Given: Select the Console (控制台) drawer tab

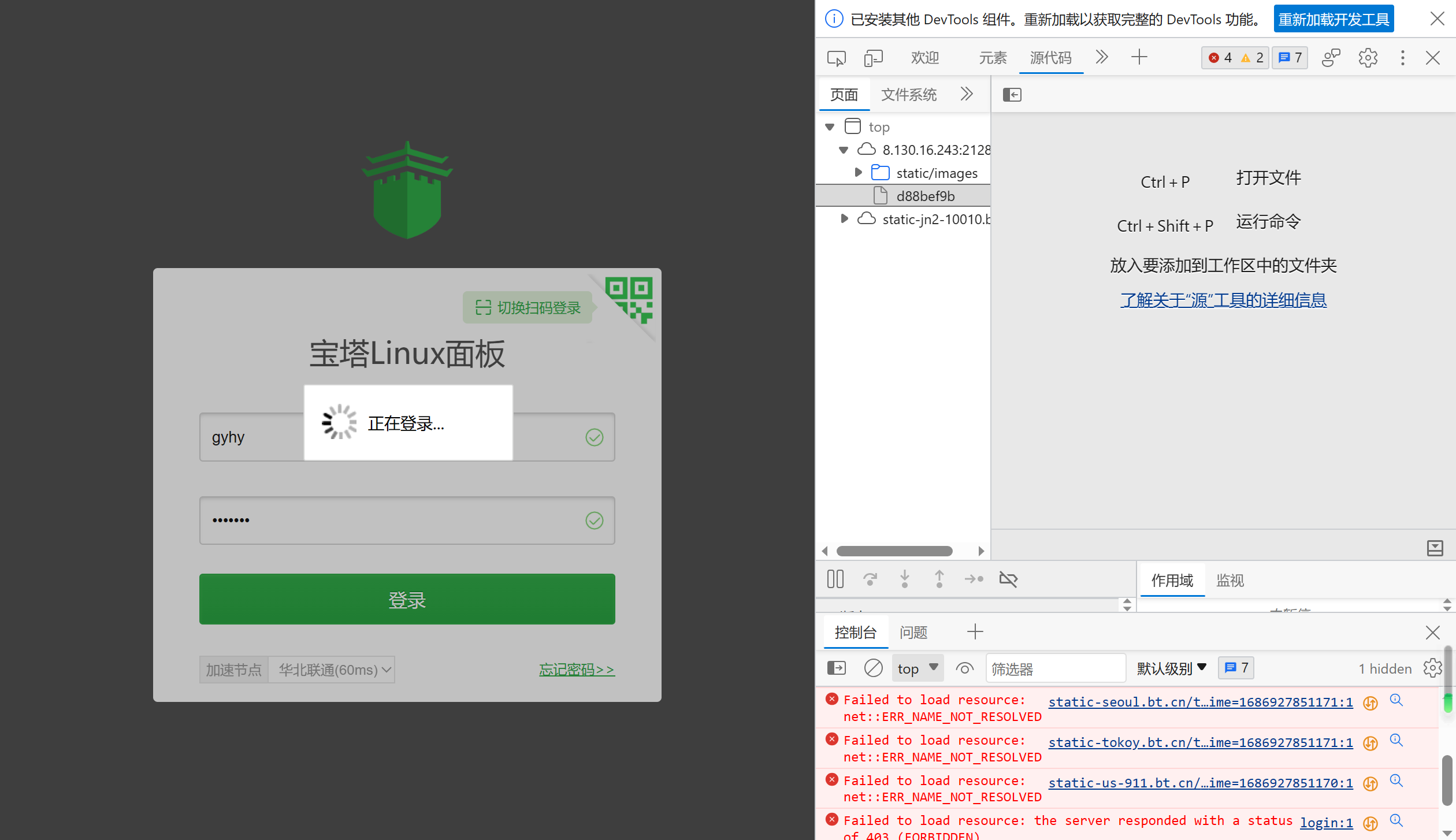Looking at the screenshot, I should pos(856,633).
